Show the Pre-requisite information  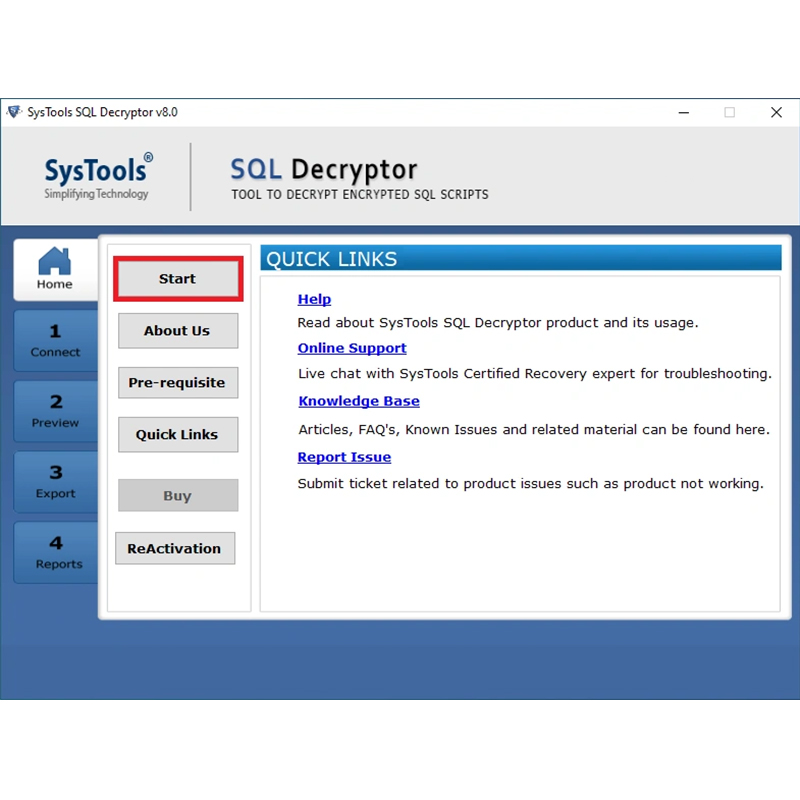point(178,383)
